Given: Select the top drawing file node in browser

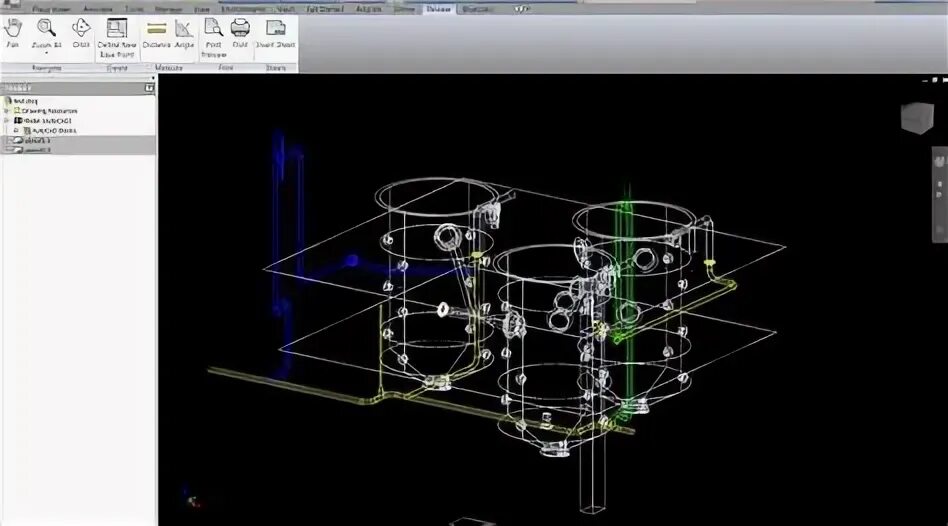Looking at the screenshot, I should coord(22,101).
